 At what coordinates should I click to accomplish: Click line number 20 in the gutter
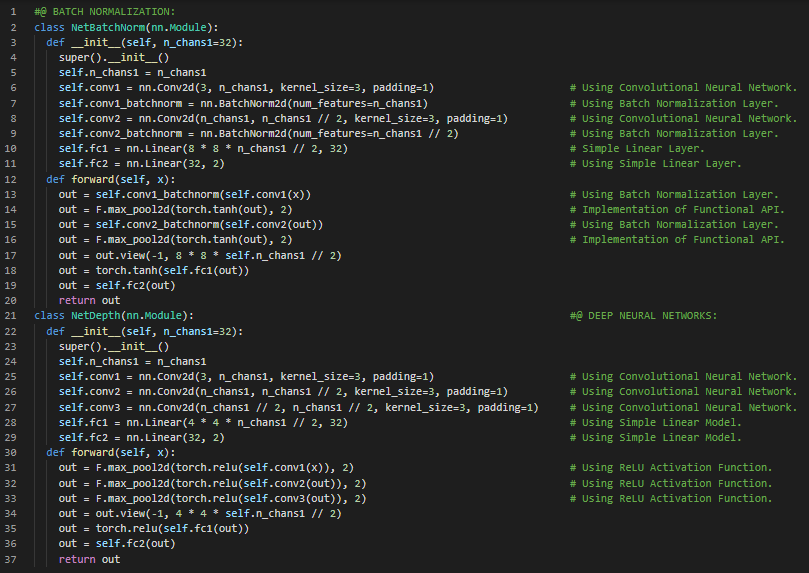(x=13, y=300)
